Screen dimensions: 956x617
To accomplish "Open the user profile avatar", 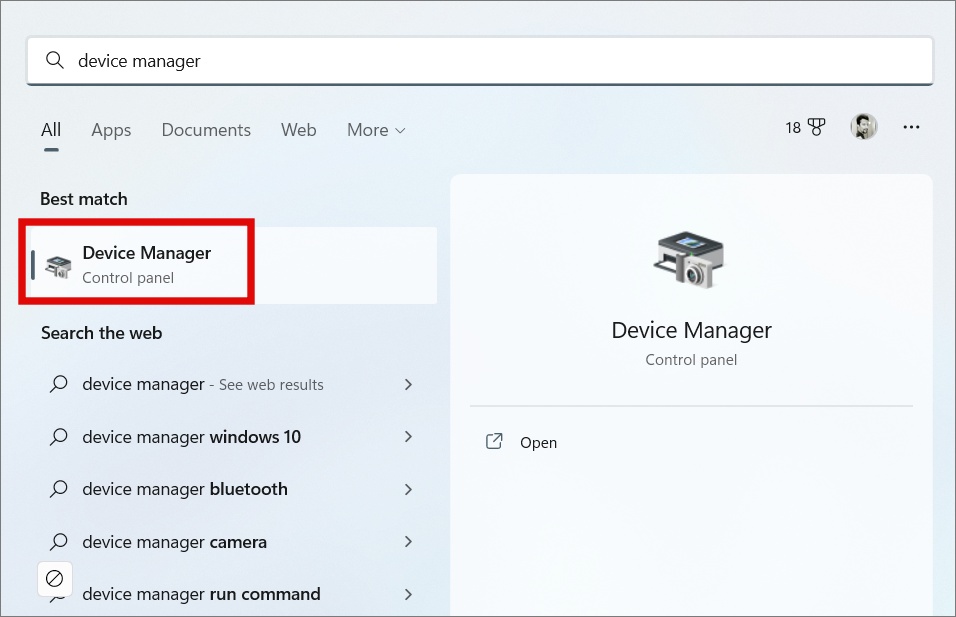I will 864,127.
